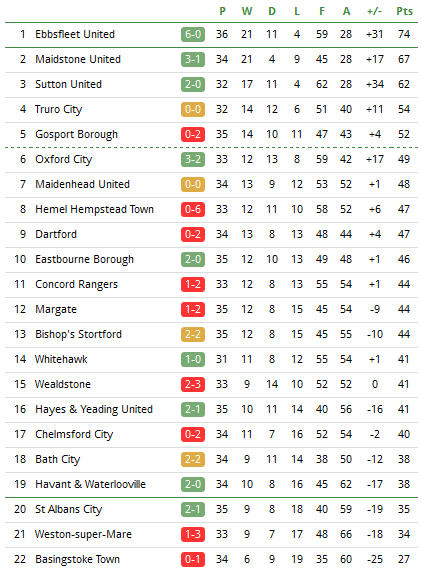Sort table by Pts column header
422x570 pixels.
pos(404,11)
